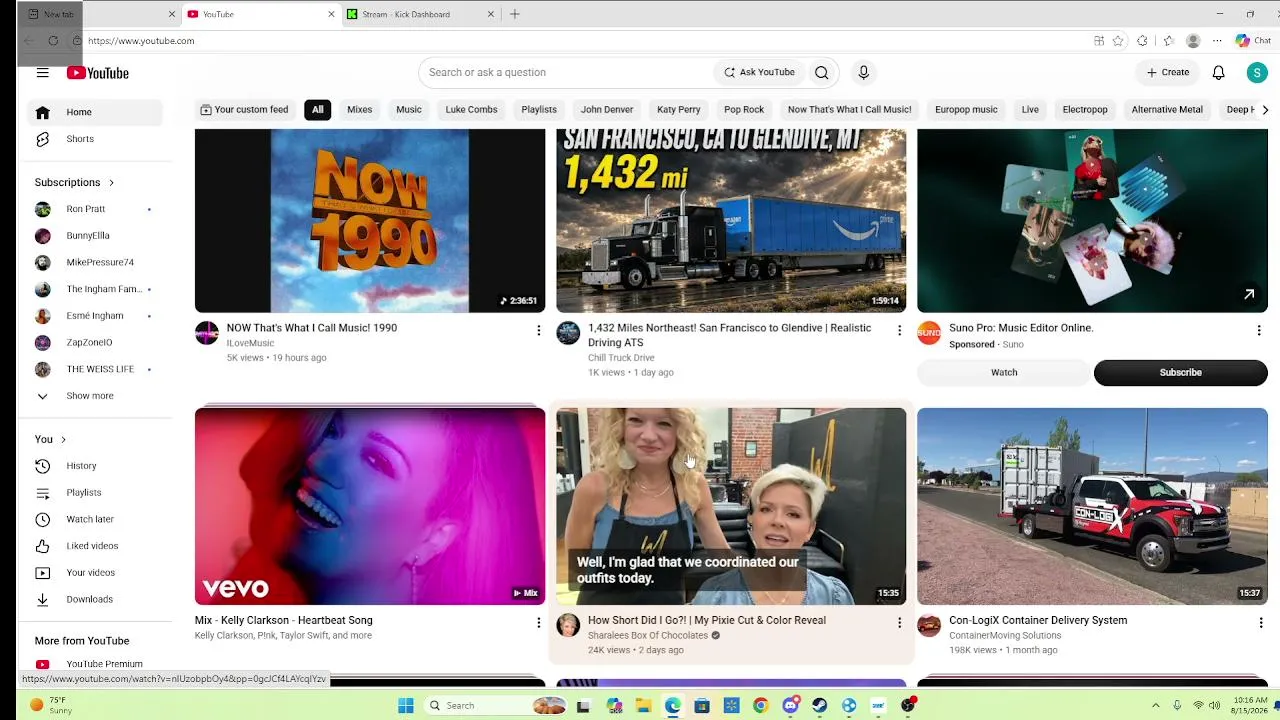Show hidden system tray icons
Screen dimensions: 1280x720
(1155, 705)
